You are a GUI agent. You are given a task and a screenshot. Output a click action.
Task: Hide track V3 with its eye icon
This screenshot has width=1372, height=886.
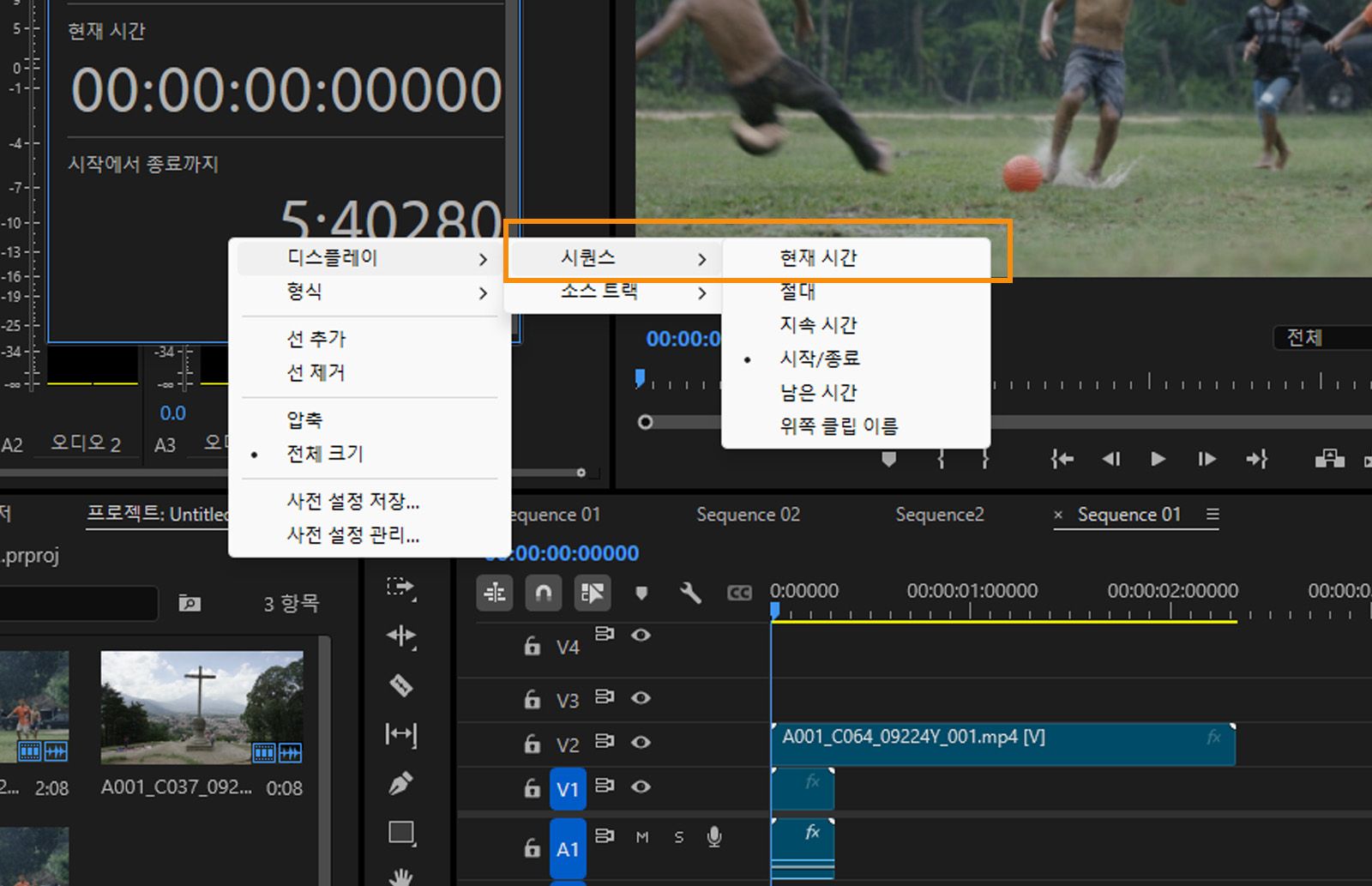click(x=641, y=697)
